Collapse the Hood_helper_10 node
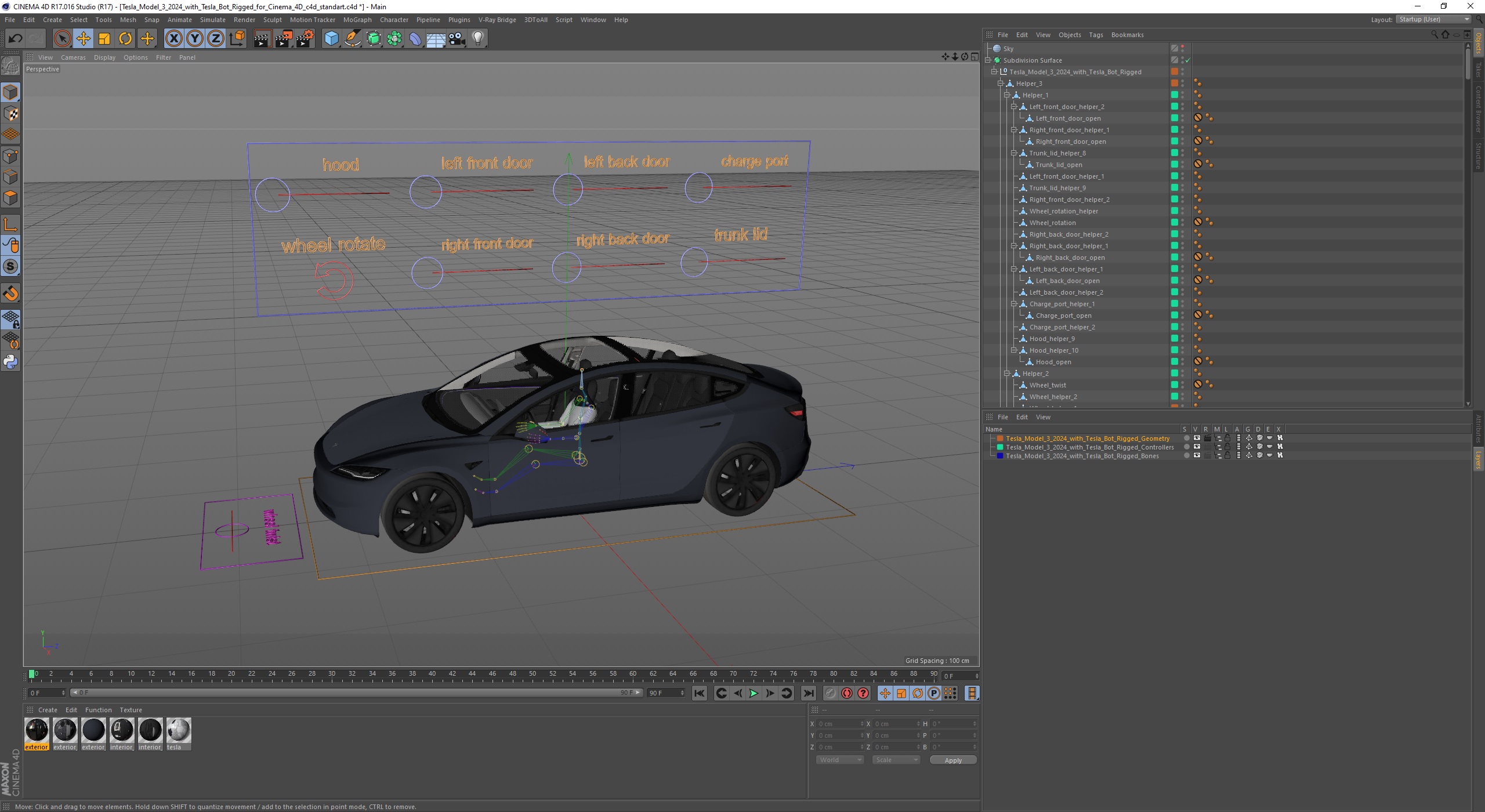 pyautogui.click(x=1014, y=350)
